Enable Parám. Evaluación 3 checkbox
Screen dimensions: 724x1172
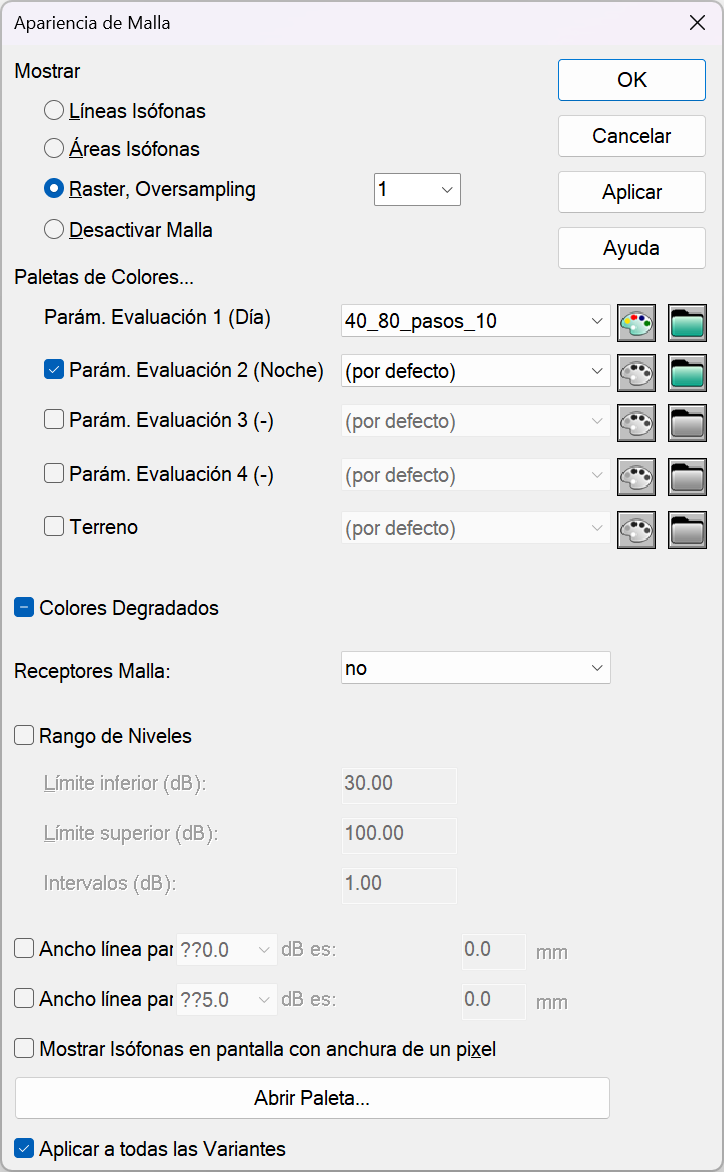click(54, 420)
